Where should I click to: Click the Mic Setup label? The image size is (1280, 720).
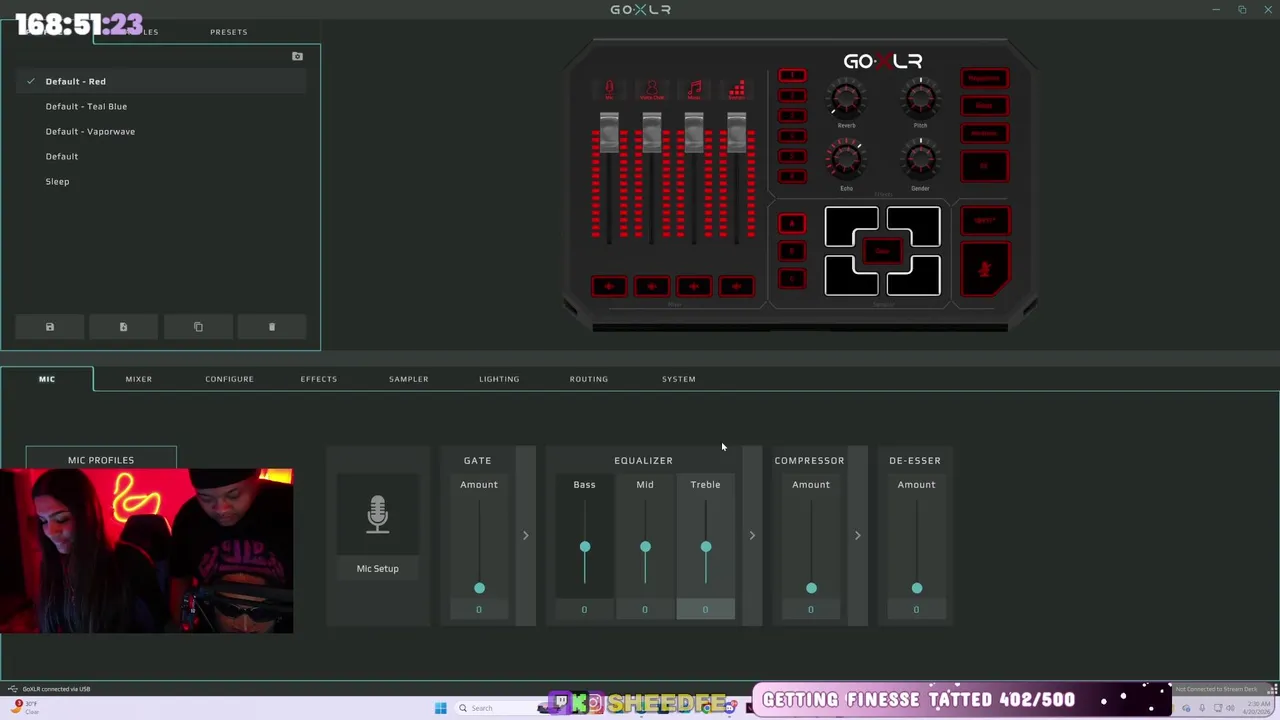[377, 568]
